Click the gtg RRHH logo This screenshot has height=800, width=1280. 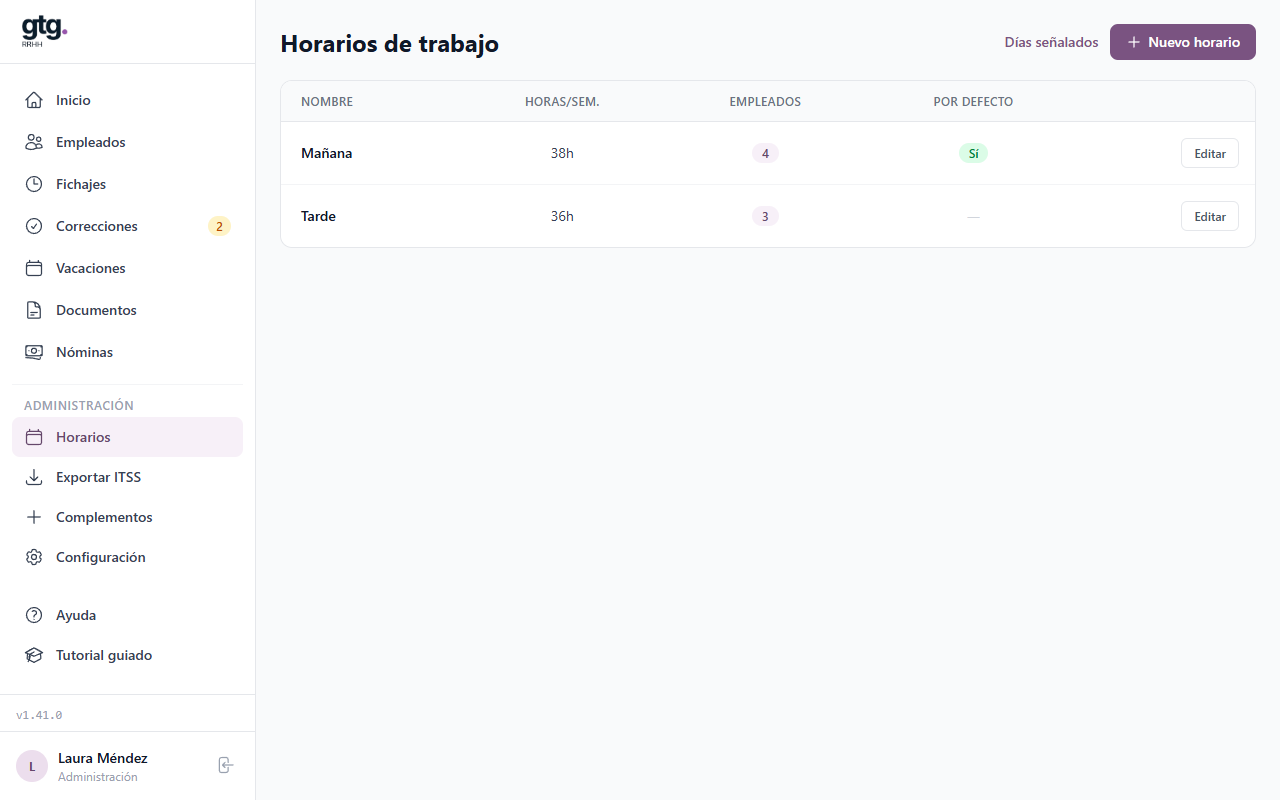pyautogui.click(x=45, y=31)
